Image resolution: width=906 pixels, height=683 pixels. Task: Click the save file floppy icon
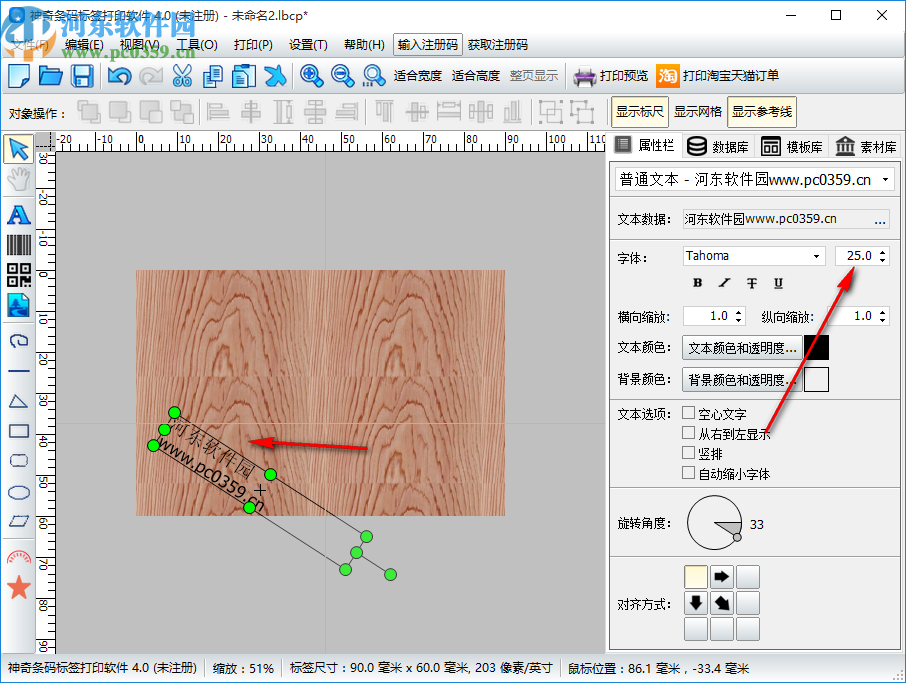tap(82, 76)
